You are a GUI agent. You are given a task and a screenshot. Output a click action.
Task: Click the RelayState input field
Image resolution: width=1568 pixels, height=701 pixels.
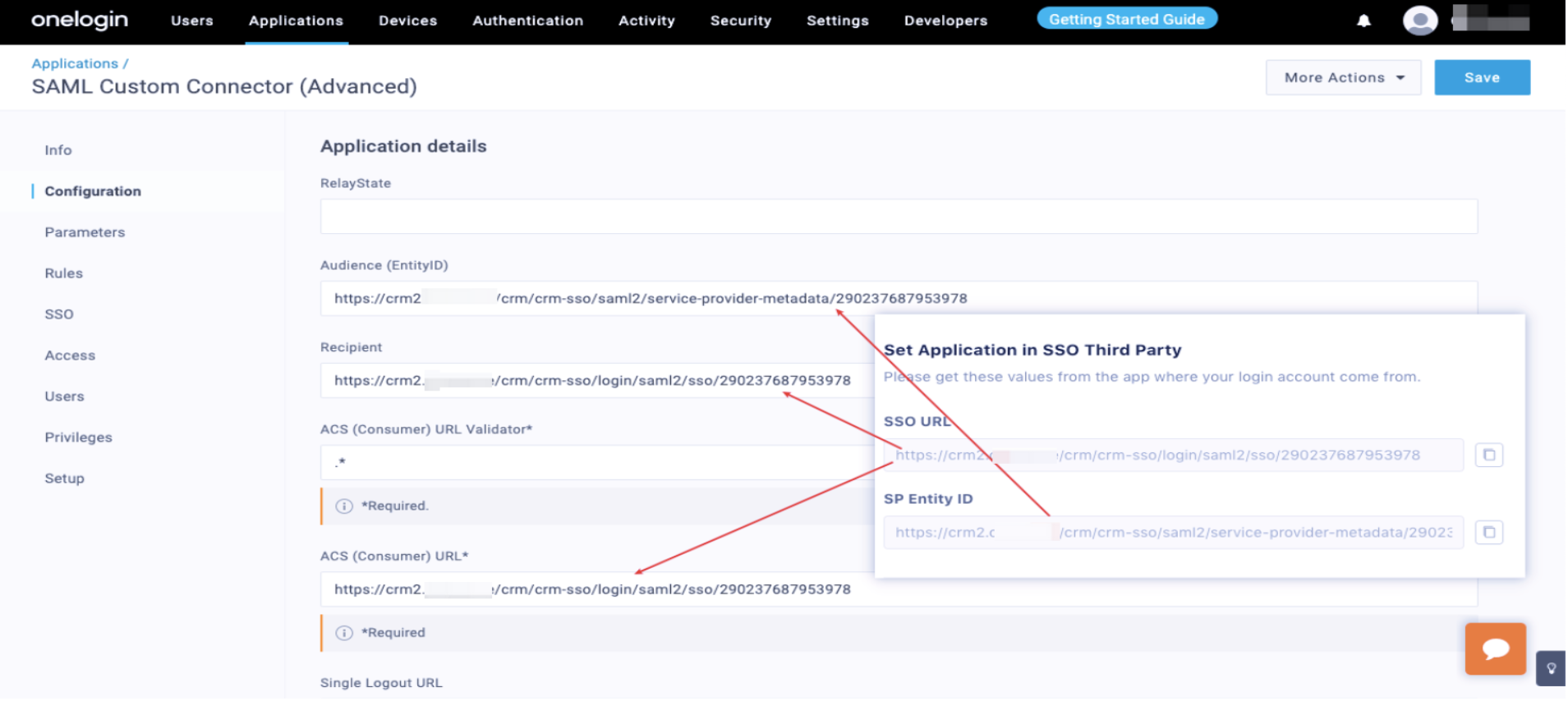[x=898, y=217]
